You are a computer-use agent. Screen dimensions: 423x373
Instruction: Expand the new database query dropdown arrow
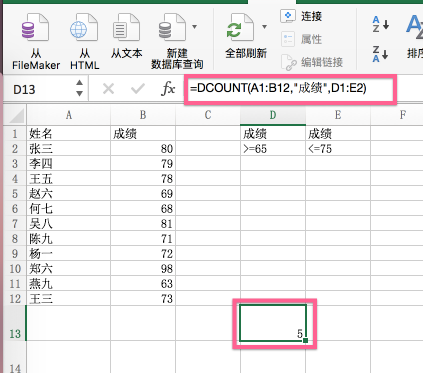tap(194, 27)
